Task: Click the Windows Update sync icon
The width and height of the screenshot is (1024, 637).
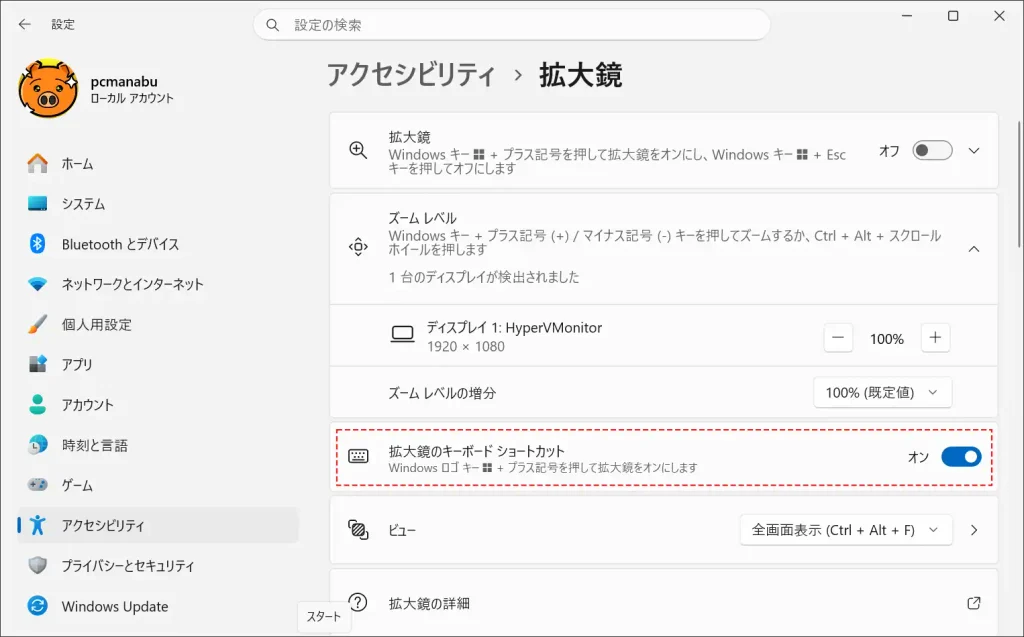Action: tap(37, 606)
